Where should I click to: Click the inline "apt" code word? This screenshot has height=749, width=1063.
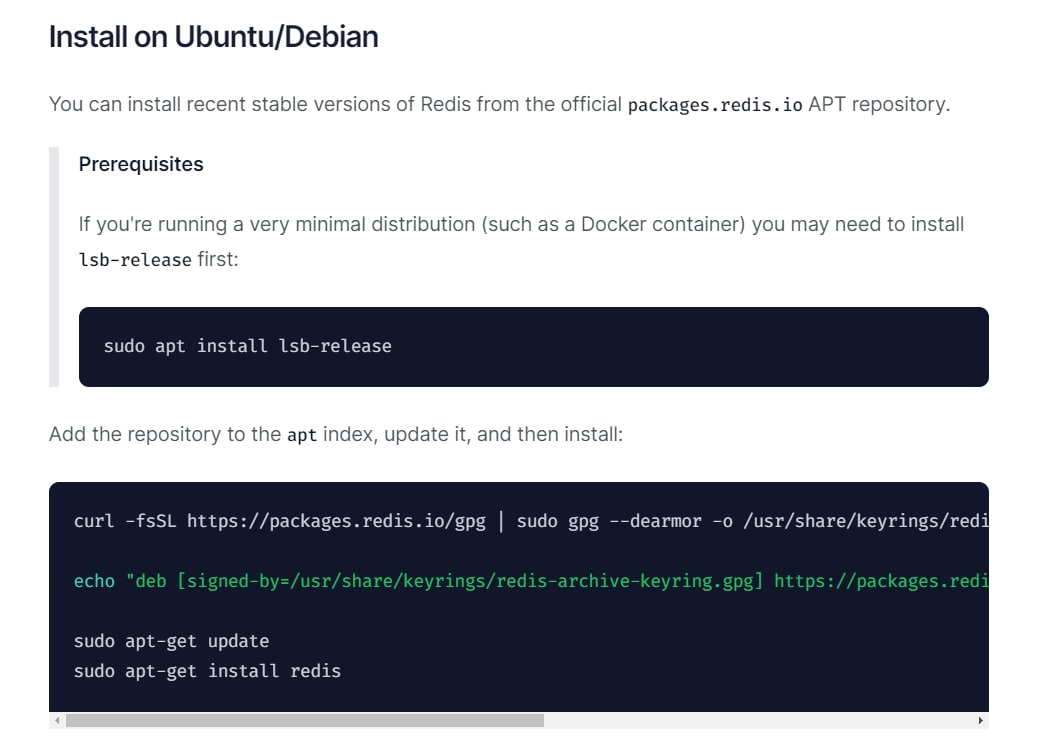[x=301, y=436]
